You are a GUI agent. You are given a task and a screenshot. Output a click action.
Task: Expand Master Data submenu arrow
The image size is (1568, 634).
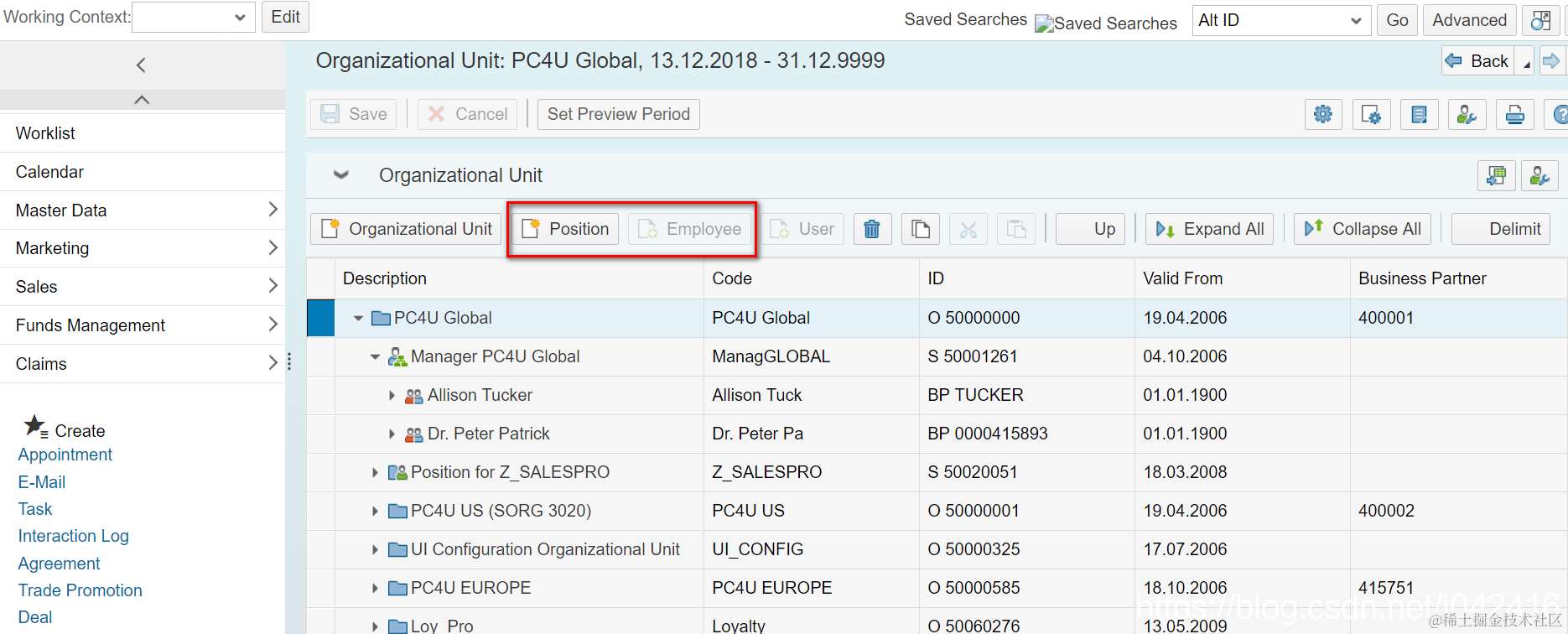[x=273, y=210]
